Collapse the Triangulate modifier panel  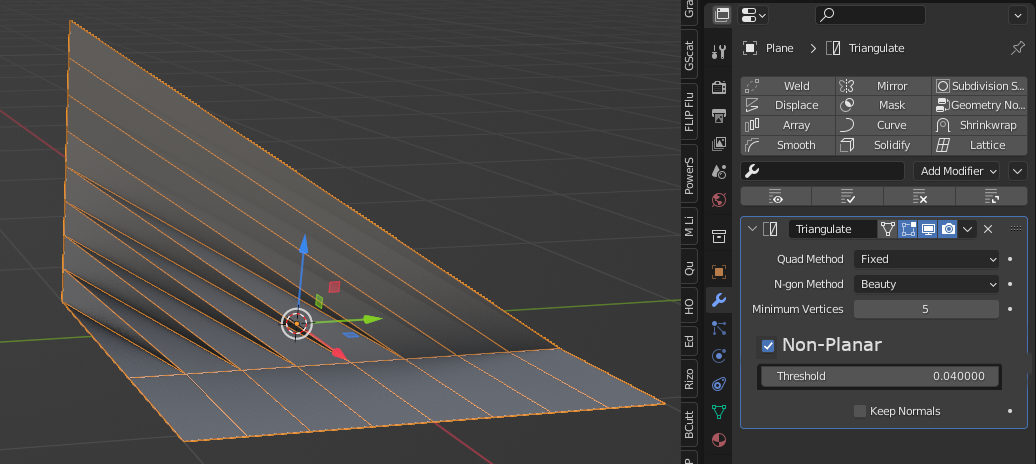point(751,229)
